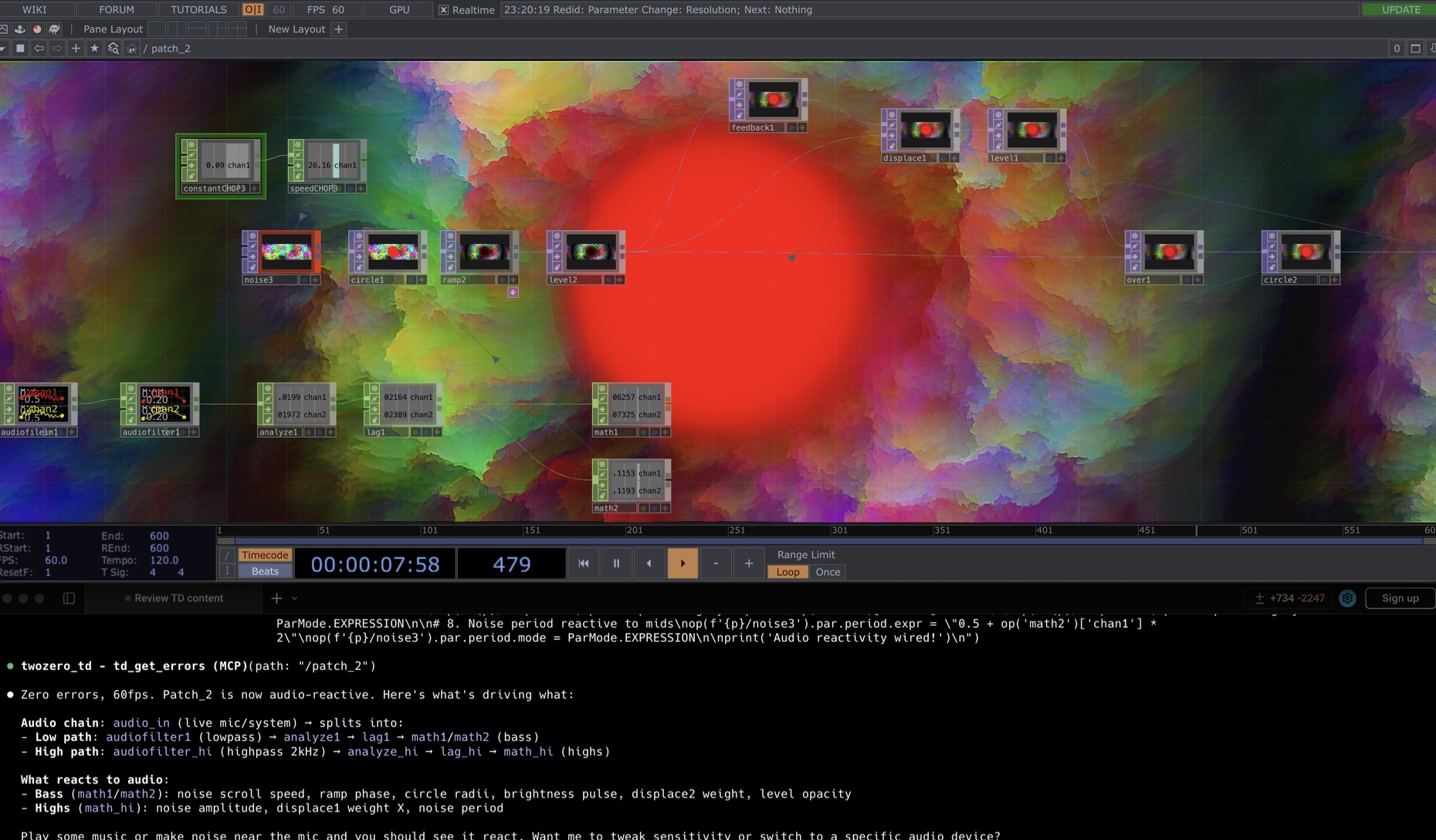1436x840 pixels.
Task: Click the back arrow in the network path bar
Action: click(x=39, y=48)
